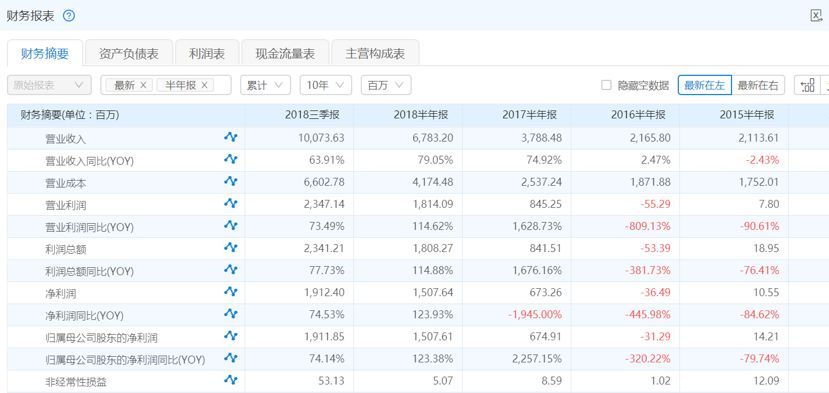This screenshot has height=393, width=829.
Task: Open the 资产负债表 tab
Action: 129,53
